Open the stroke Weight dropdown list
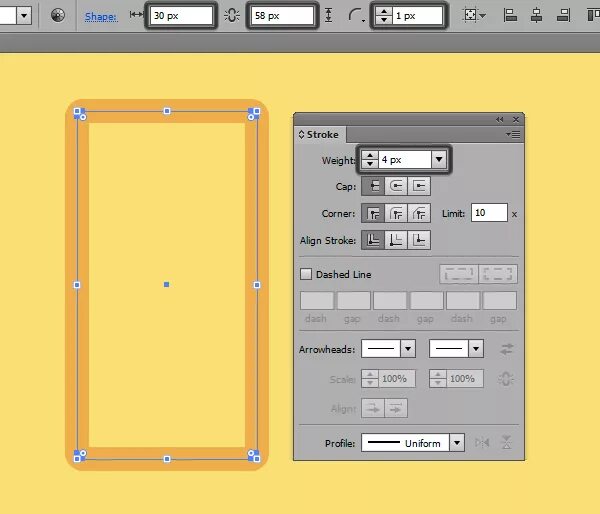 (x=439, y=159)
